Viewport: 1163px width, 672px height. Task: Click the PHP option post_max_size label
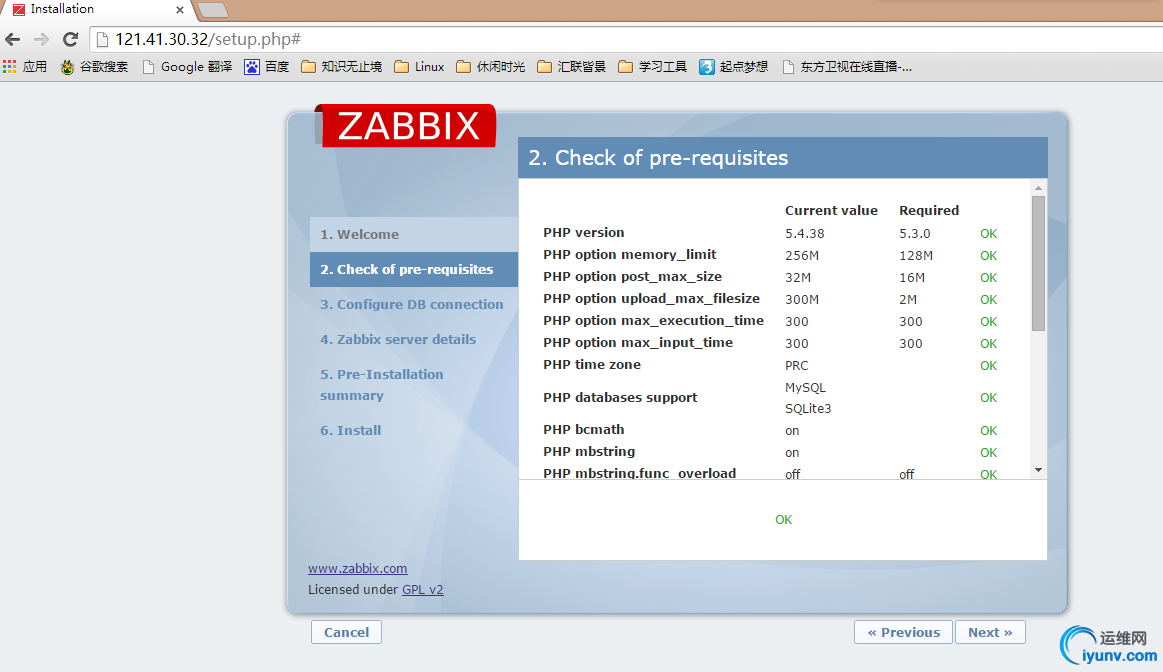coord(633,277)
